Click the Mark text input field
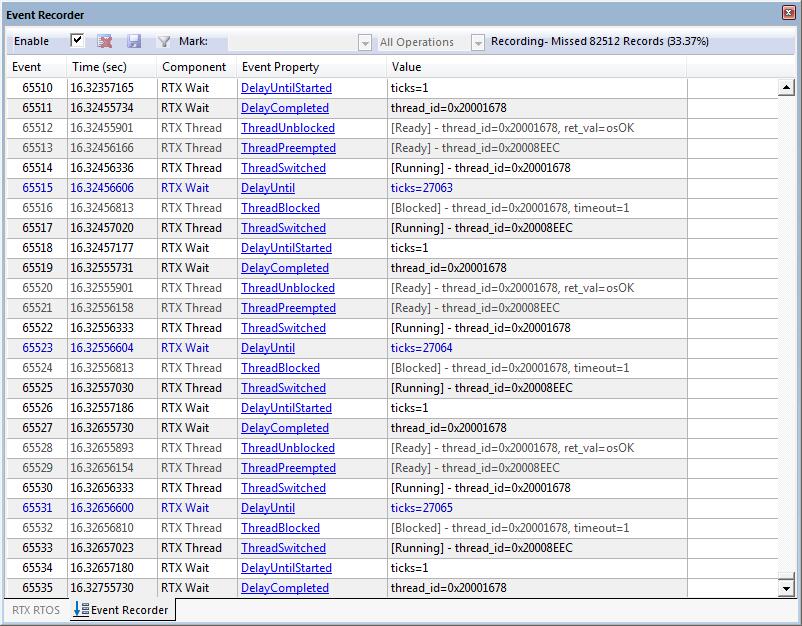 coord(293,41)
